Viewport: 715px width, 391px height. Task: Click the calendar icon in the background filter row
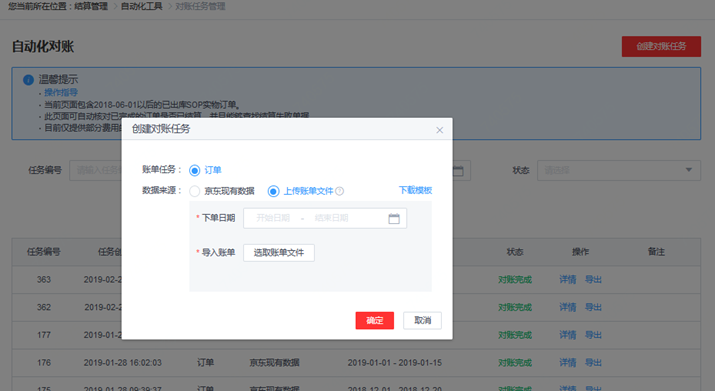click(x=458, y=171)
